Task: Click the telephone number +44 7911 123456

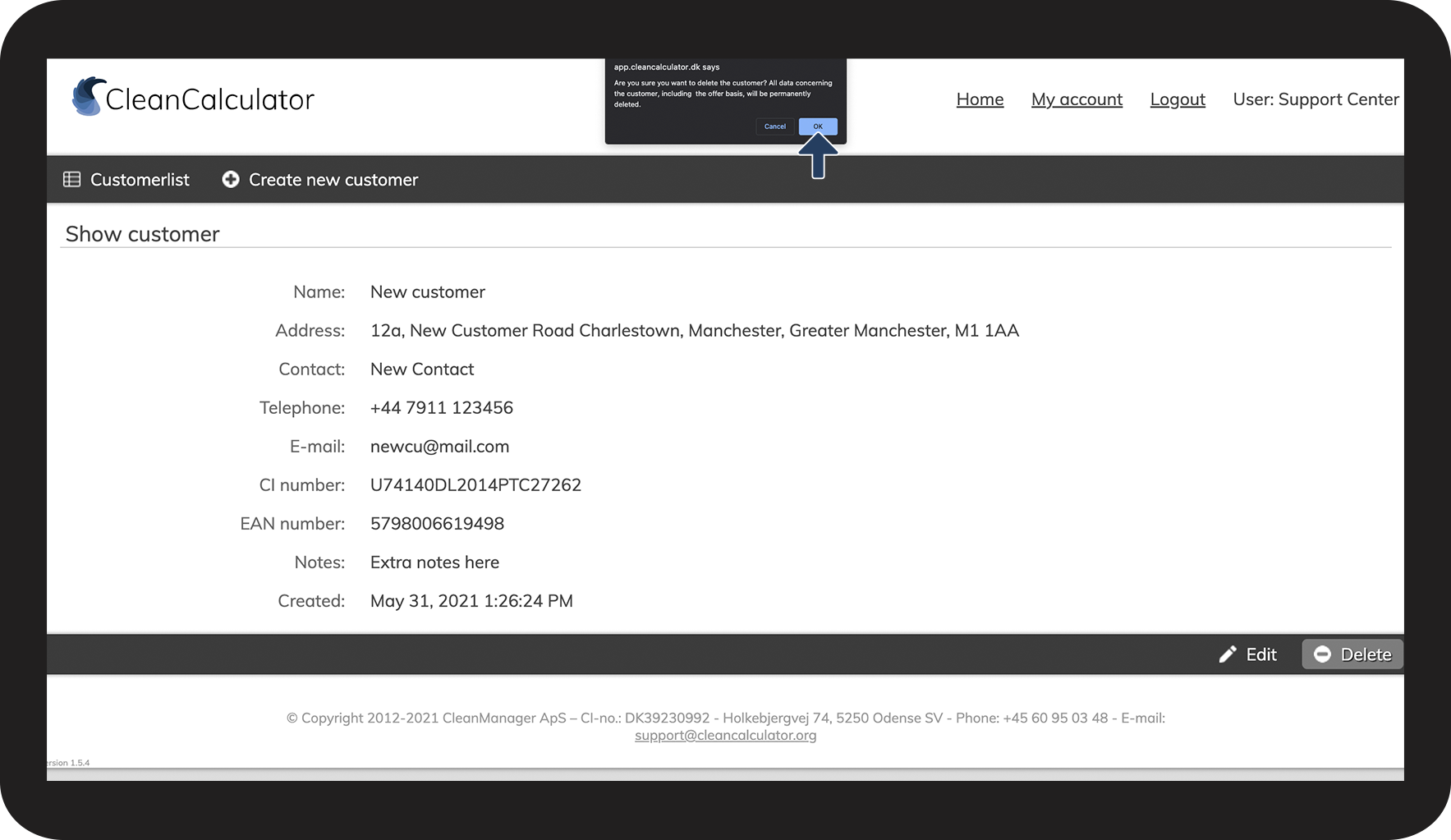Action: (441, 407)
